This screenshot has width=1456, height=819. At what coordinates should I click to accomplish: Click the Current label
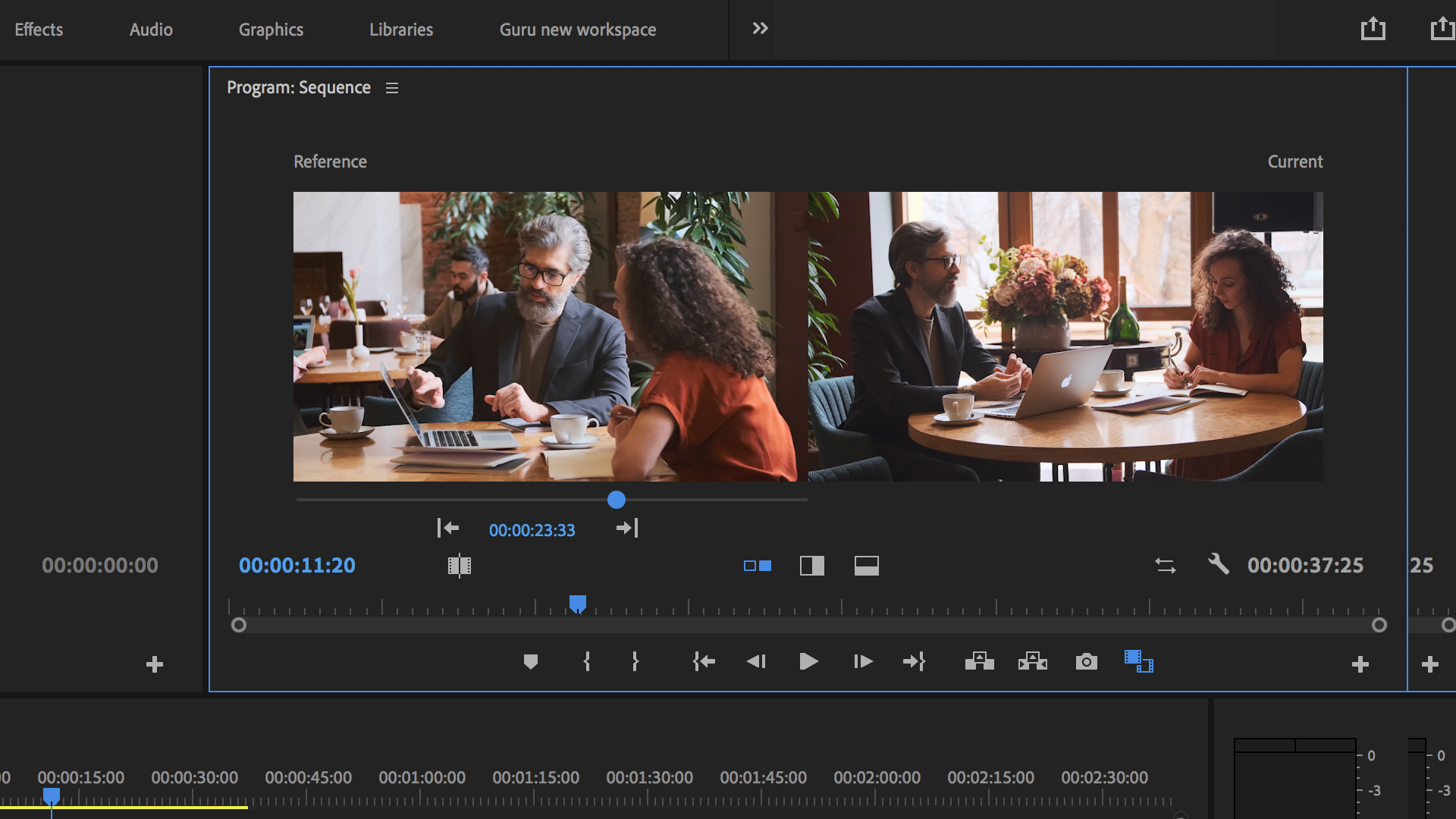point(1295,162)
